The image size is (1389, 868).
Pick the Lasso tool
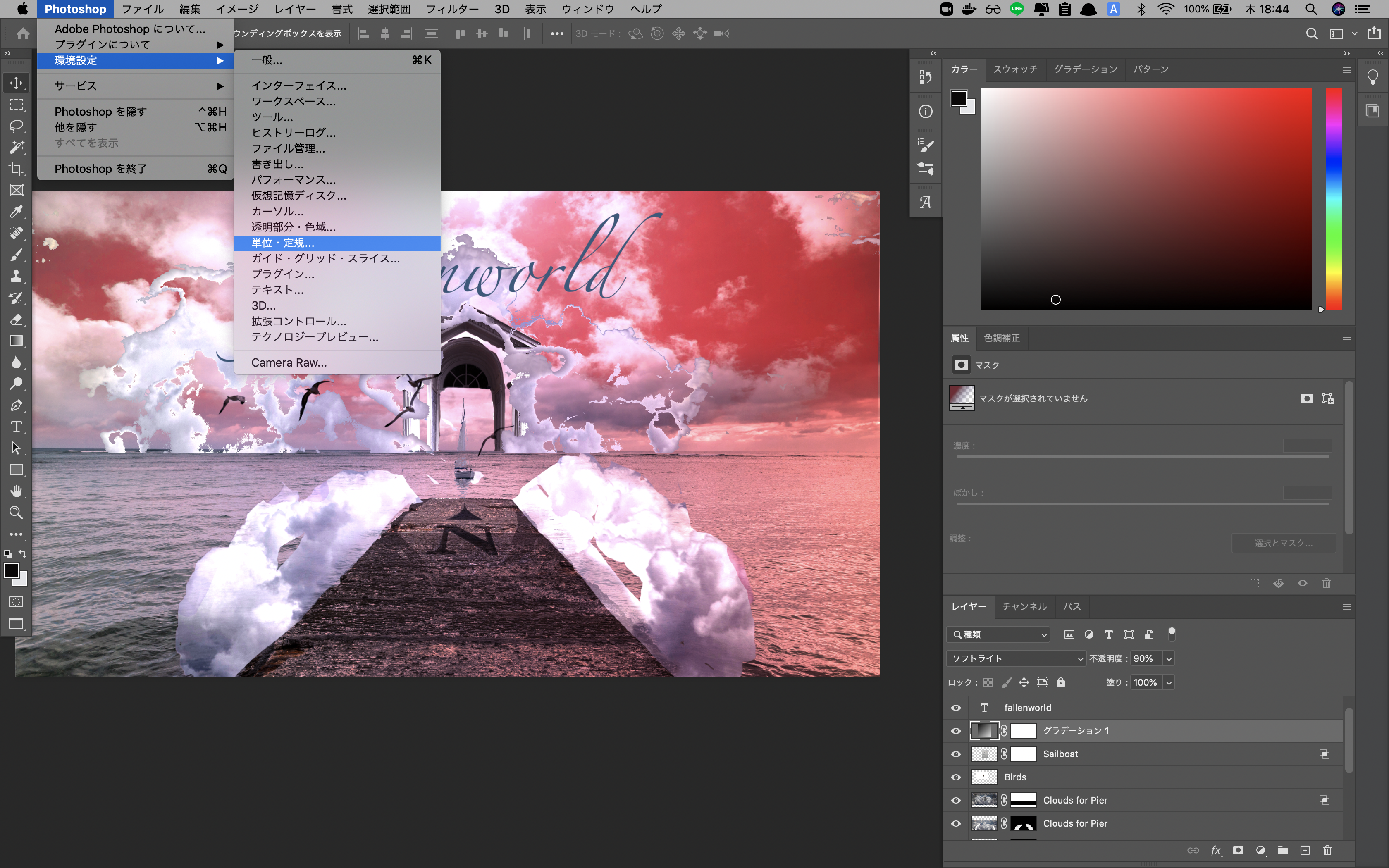[x=16, y=126]
